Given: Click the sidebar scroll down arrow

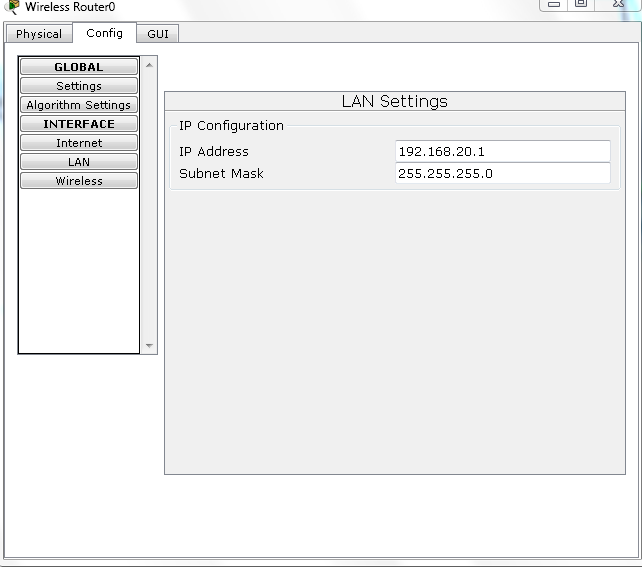Looking at the screenshot, I should click(x=149, y=346).
